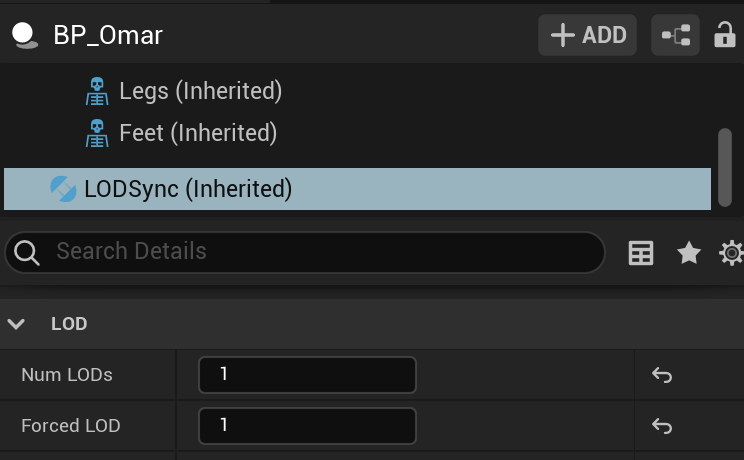Click the Add component button
The width and height of the screenshot is (744, 460).
(x=588, y=36)
